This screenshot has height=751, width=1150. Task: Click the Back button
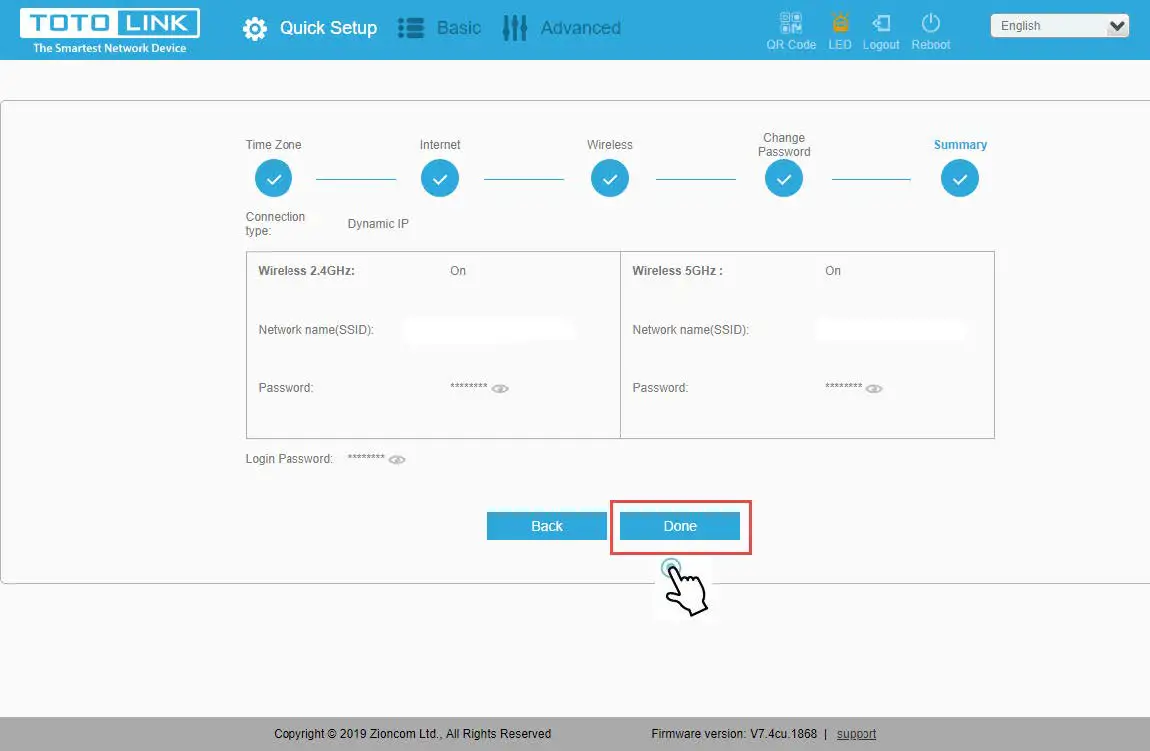pos(546,526)
